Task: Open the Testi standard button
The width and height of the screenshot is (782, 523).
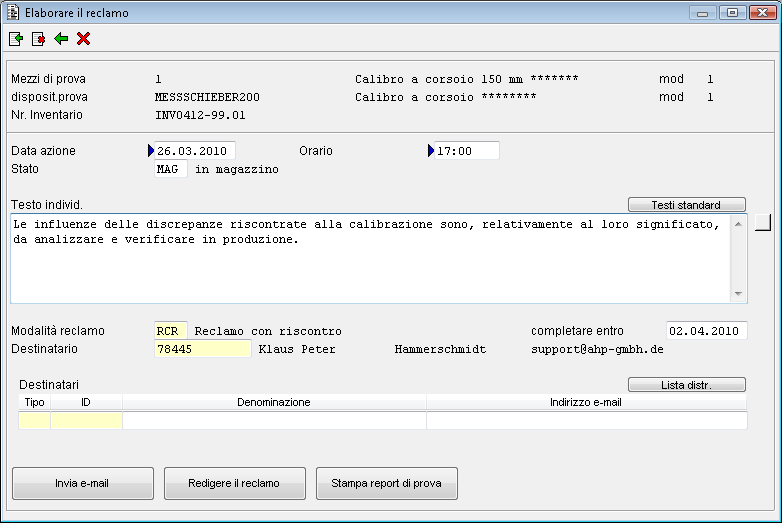Action: (687, 205)
